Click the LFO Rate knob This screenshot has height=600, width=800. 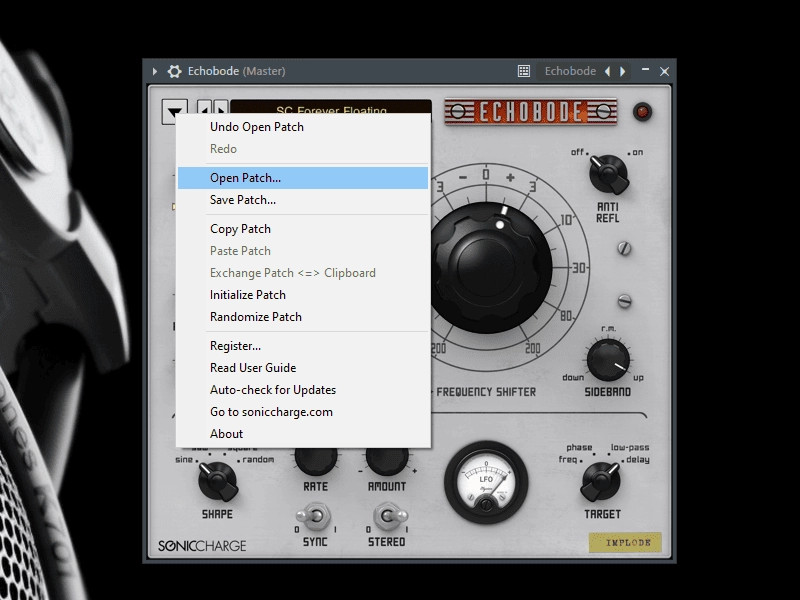coord(316,460)
